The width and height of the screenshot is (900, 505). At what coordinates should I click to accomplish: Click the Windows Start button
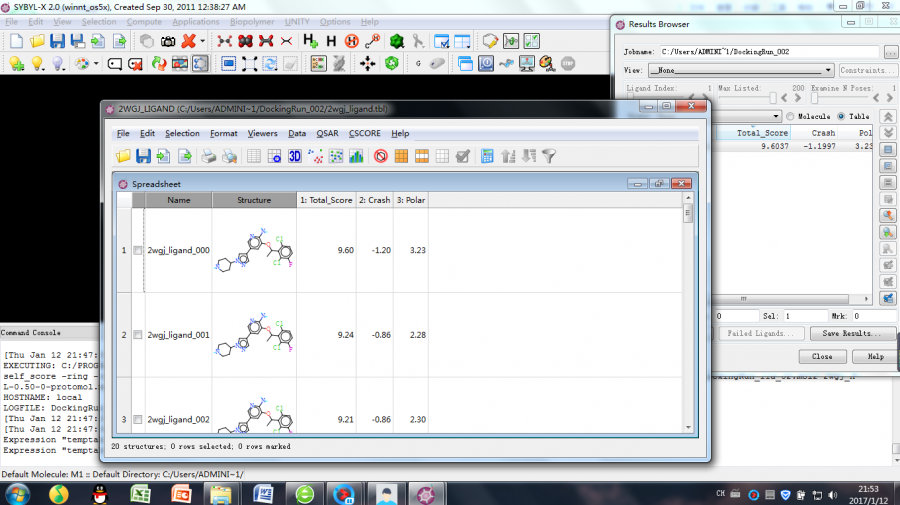coord(17,494)
